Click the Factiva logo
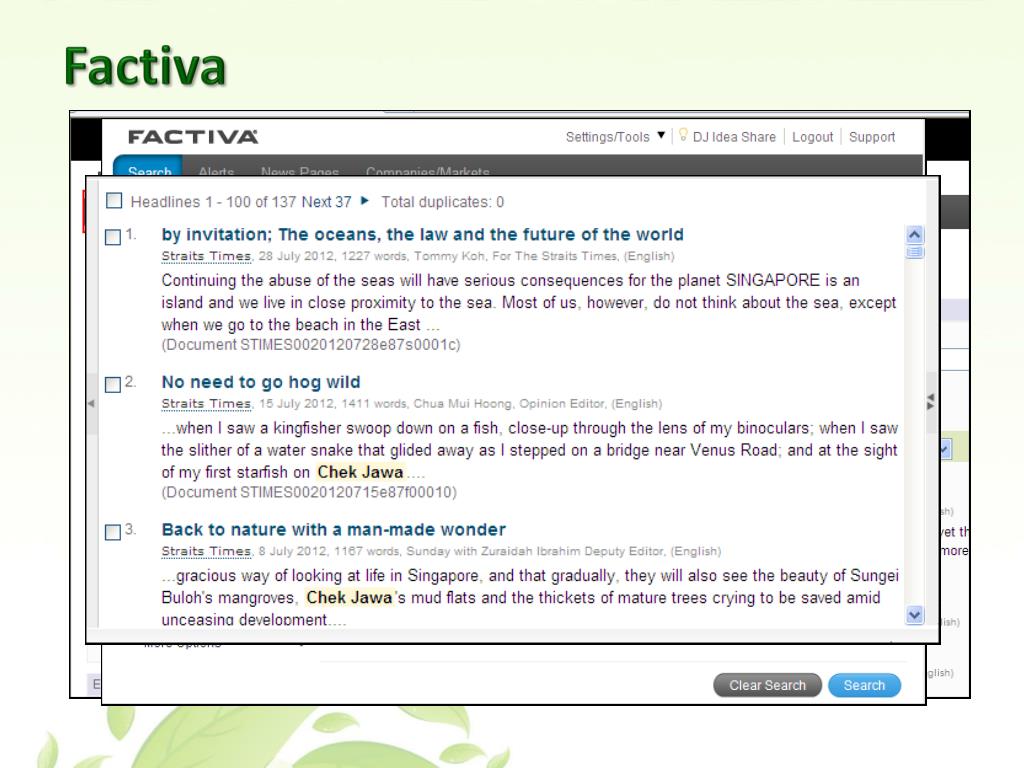1024x768 pixels. coord(193,137)
